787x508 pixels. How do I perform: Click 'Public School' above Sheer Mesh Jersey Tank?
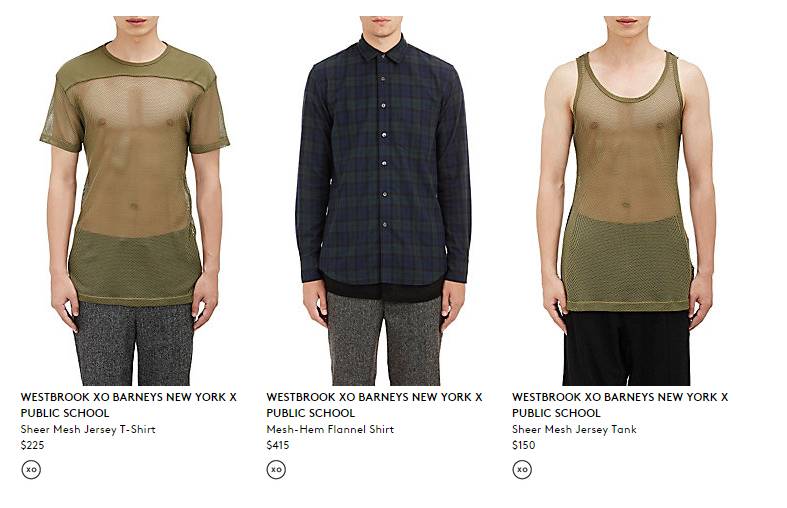click(x=556, y=413)
